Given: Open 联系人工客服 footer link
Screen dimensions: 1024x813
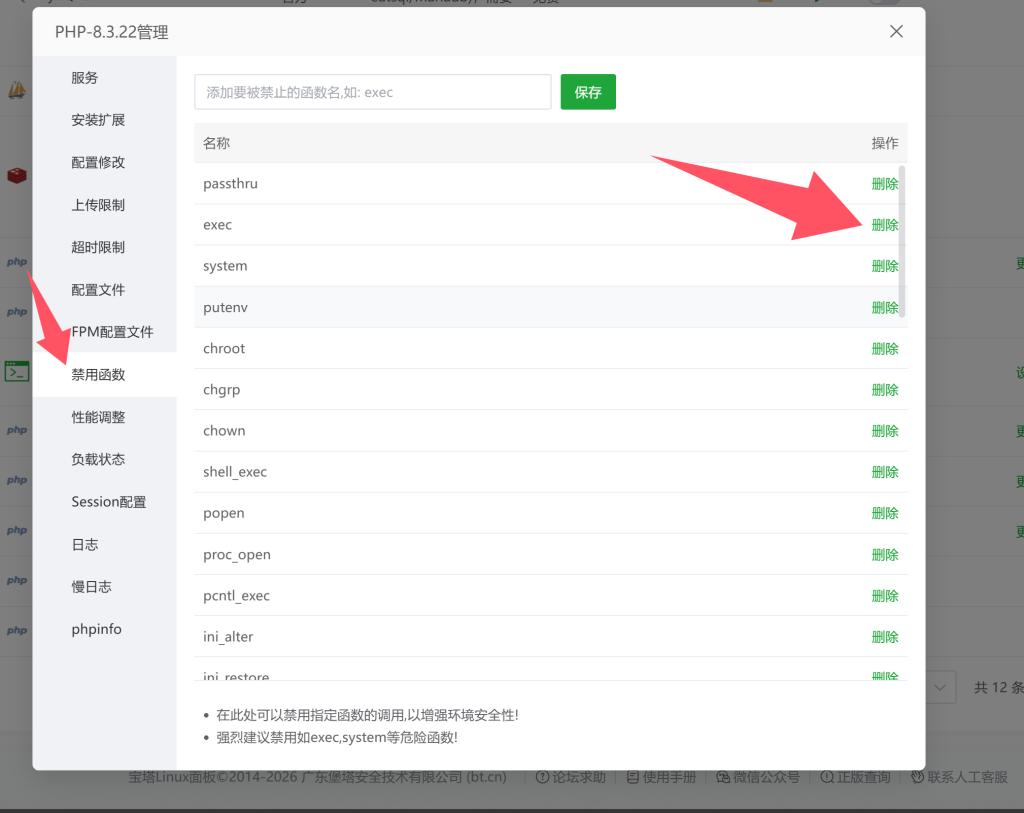Looking at the screenshot, I should point(959,777).
